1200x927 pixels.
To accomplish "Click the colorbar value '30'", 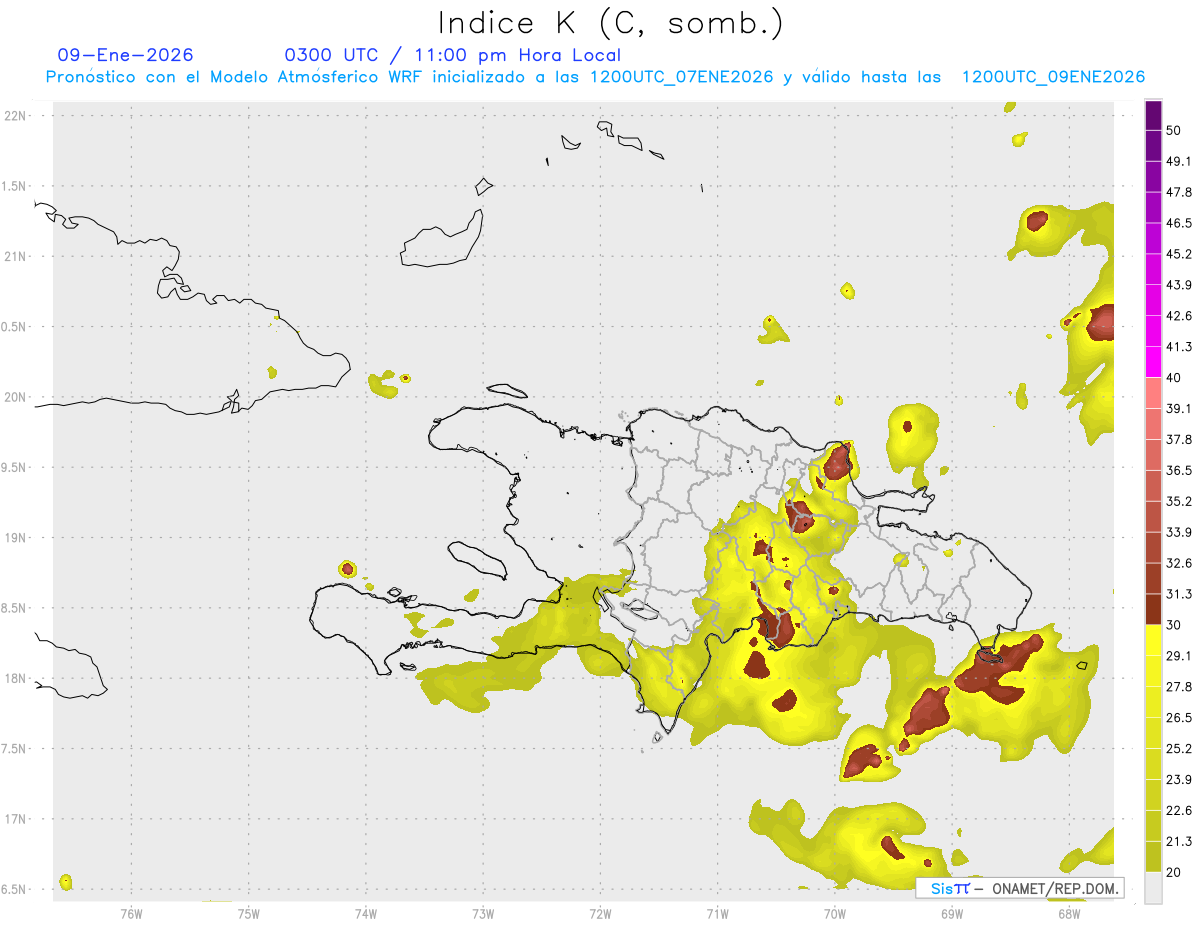I will tap(1174, 625).
